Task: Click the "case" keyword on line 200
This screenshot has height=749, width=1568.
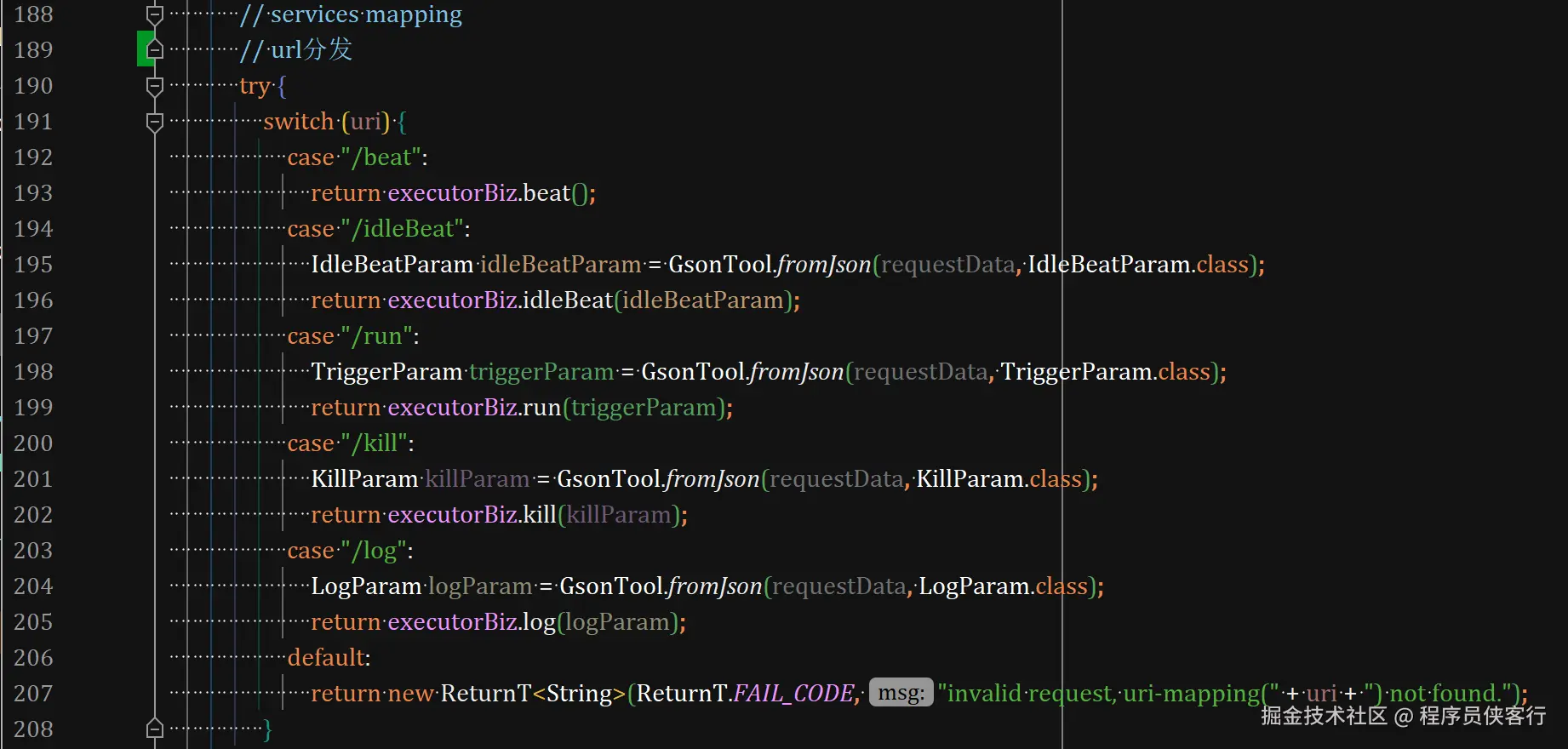Action: pos(311,443)
